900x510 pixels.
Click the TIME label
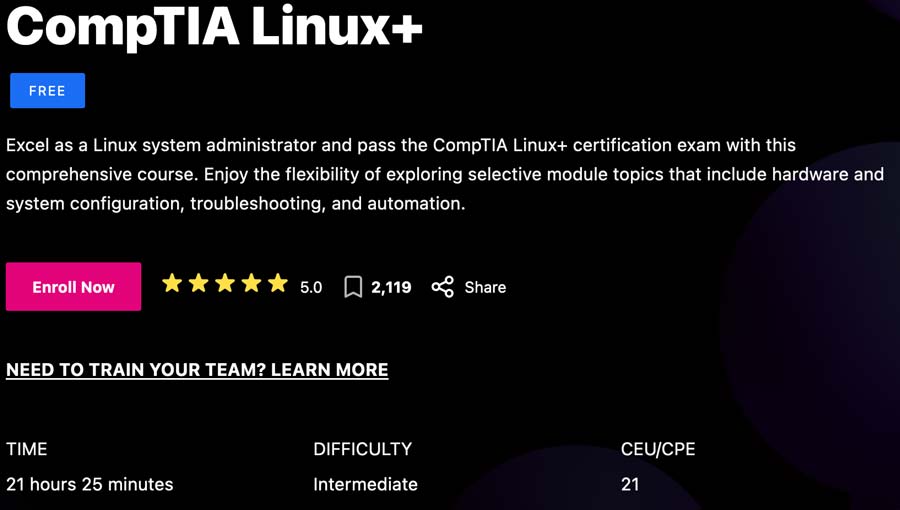click(x=27, y=449)
